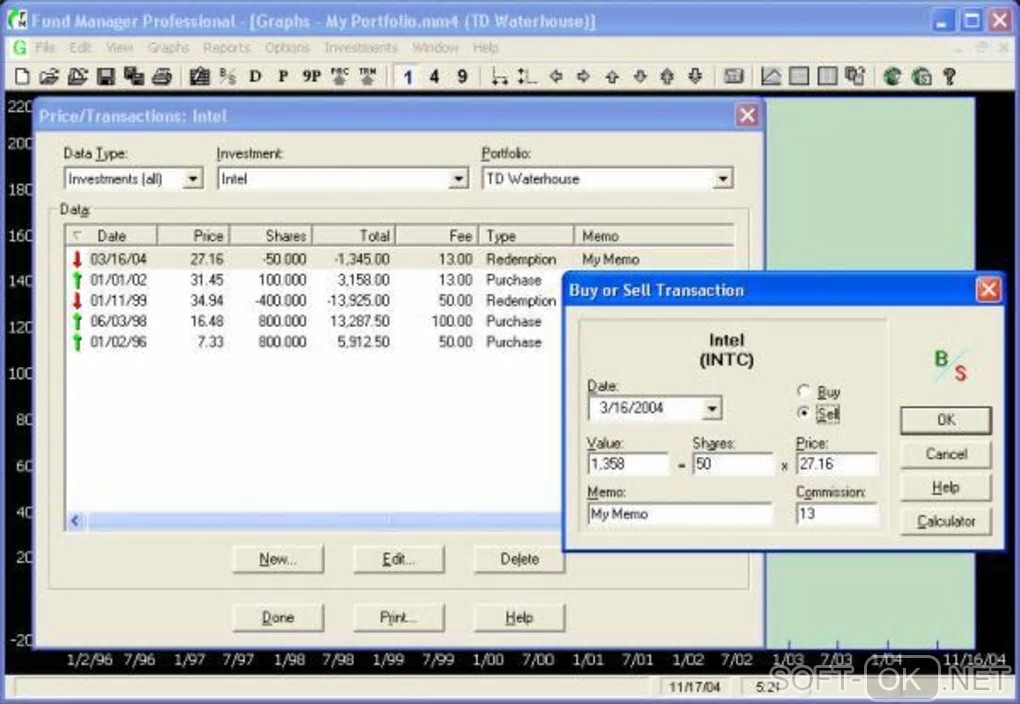This screenshot has width=1020, height=704.
Task: Click the green globe toolbar icon
Action: click(892, 77)
